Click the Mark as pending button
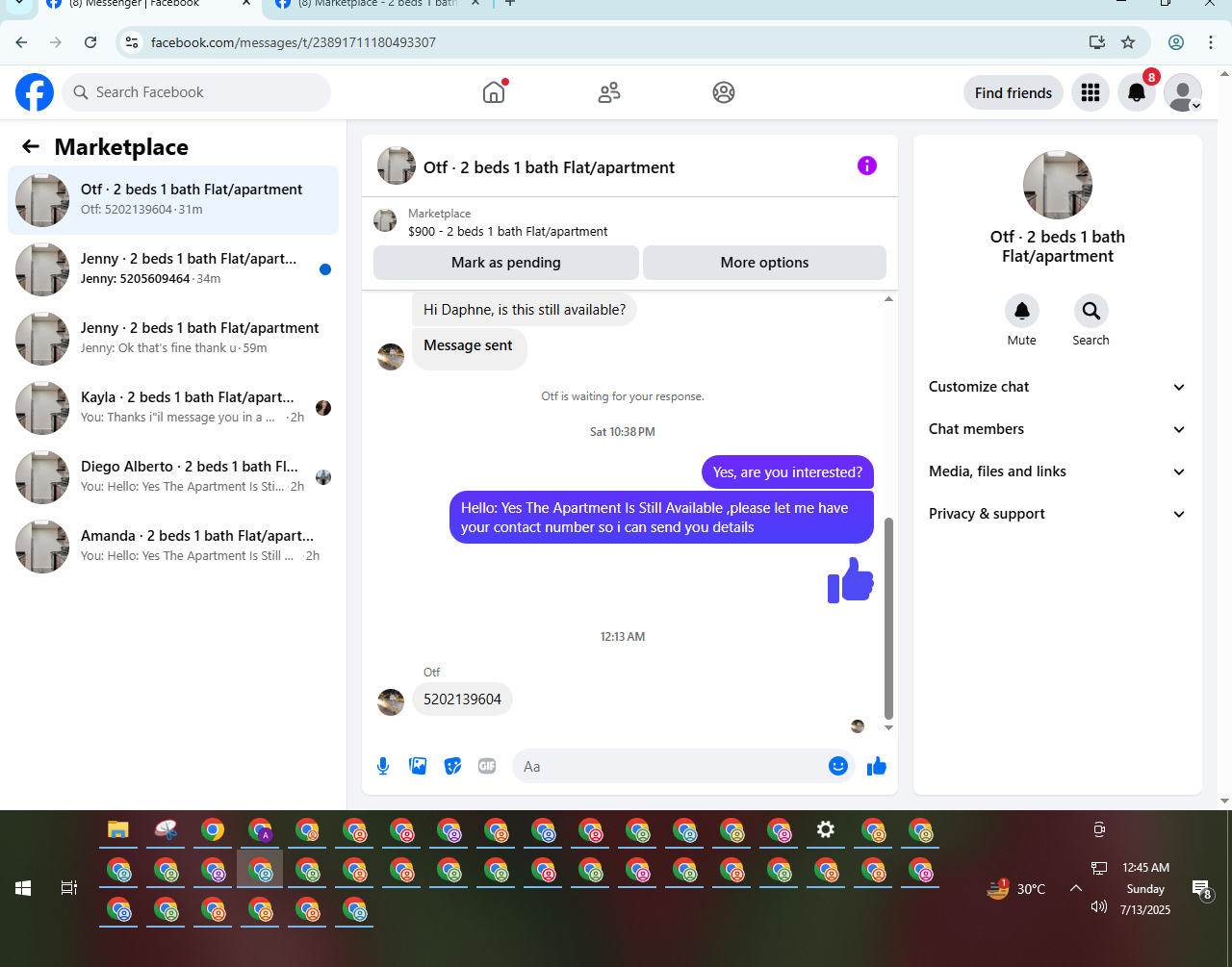 pyautogui.click(x=506, y=263)
